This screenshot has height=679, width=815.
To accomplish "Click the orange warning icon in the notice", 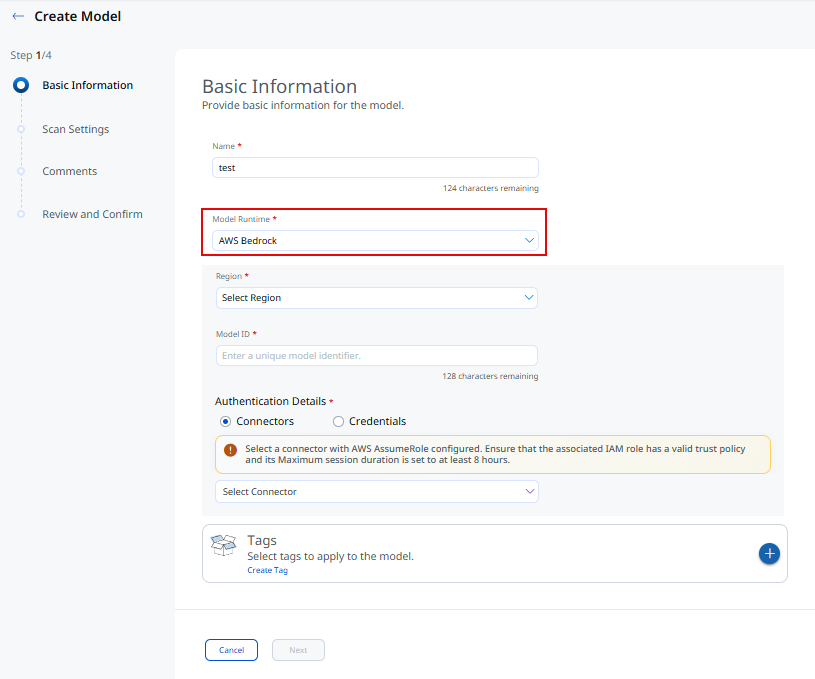I will click(x=230, y=450).
